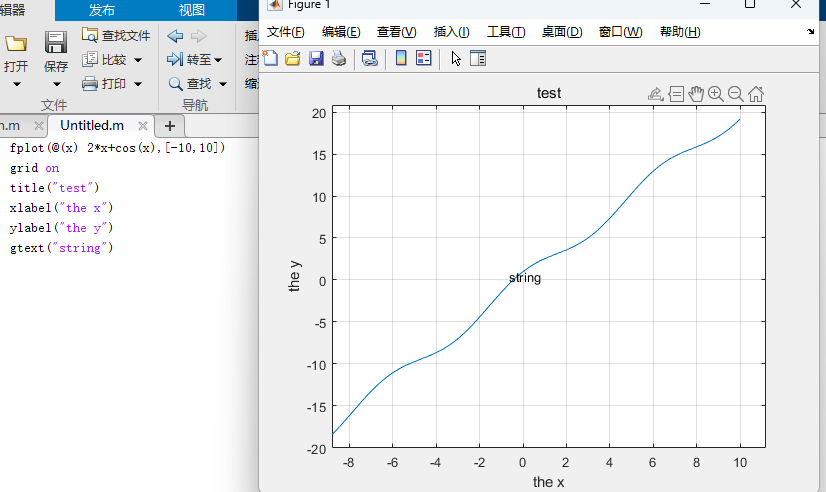This screenshot has height=492, width=826.
Task: Click the 转至 button text
Action: point(199,60)
